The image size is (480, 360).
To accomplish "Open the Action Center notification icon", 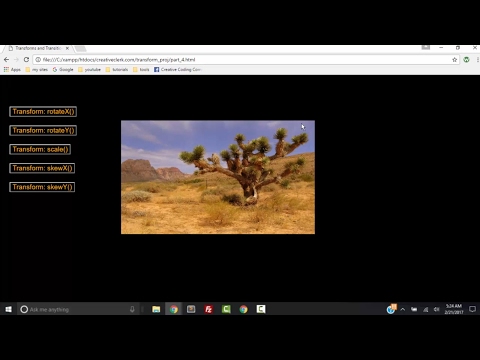I will (x=472, y=309).
